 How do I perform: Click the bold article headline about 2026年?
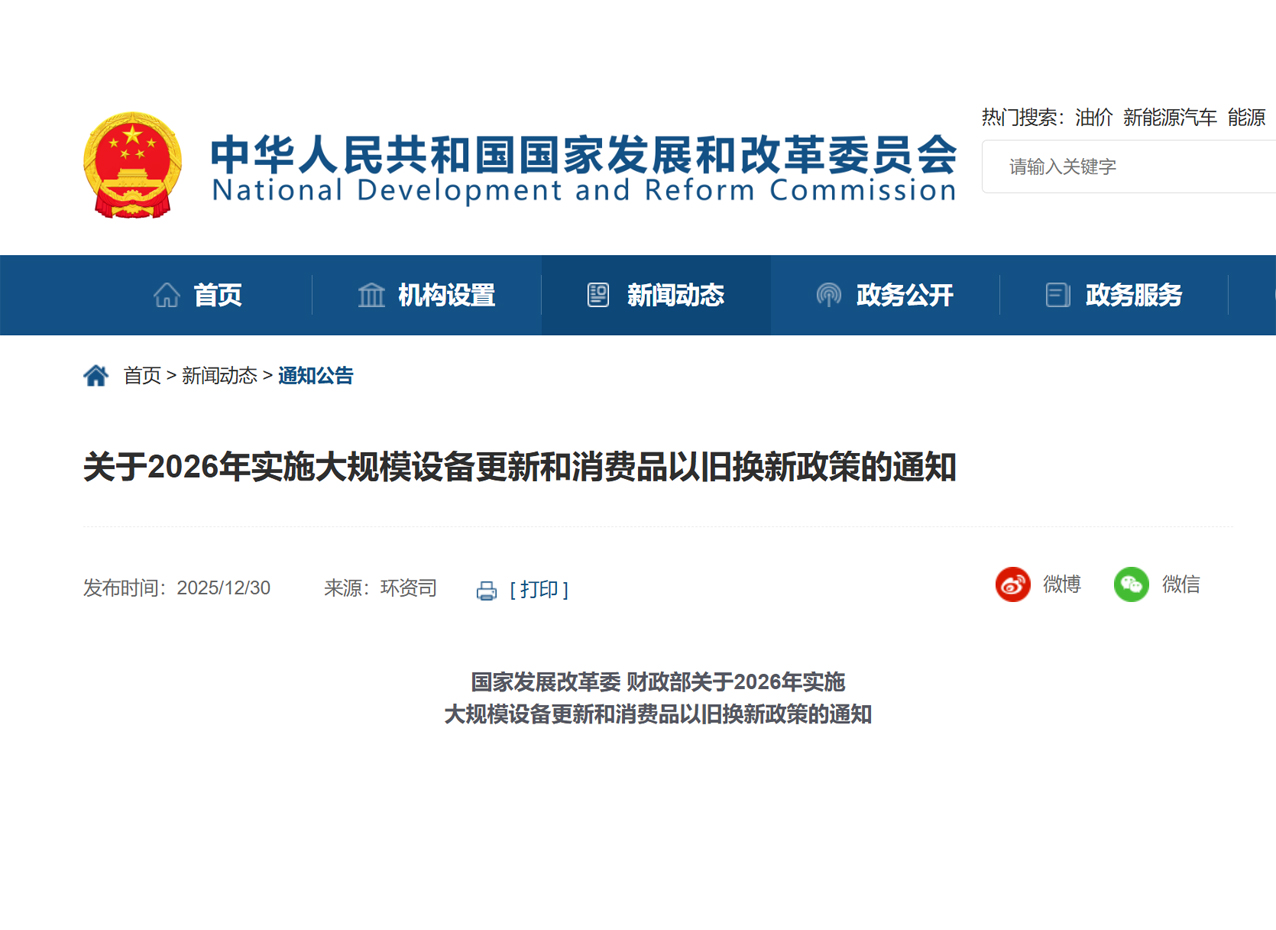pos(519,467)
